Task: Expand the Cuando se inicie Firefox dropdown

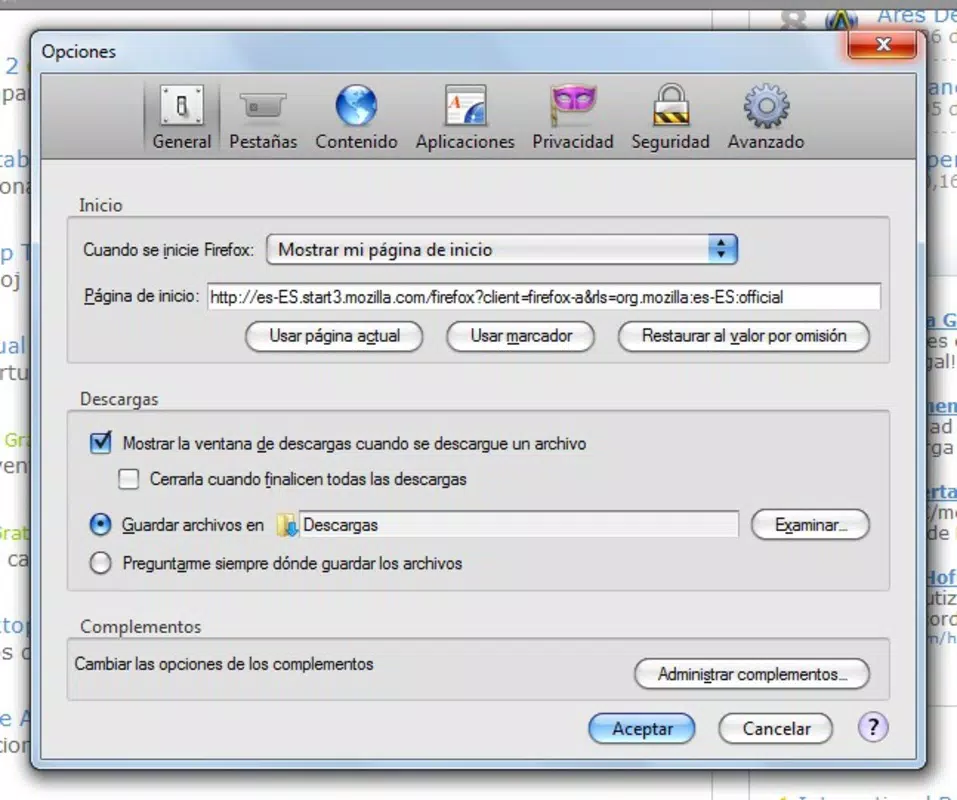Action: point(502,249)
